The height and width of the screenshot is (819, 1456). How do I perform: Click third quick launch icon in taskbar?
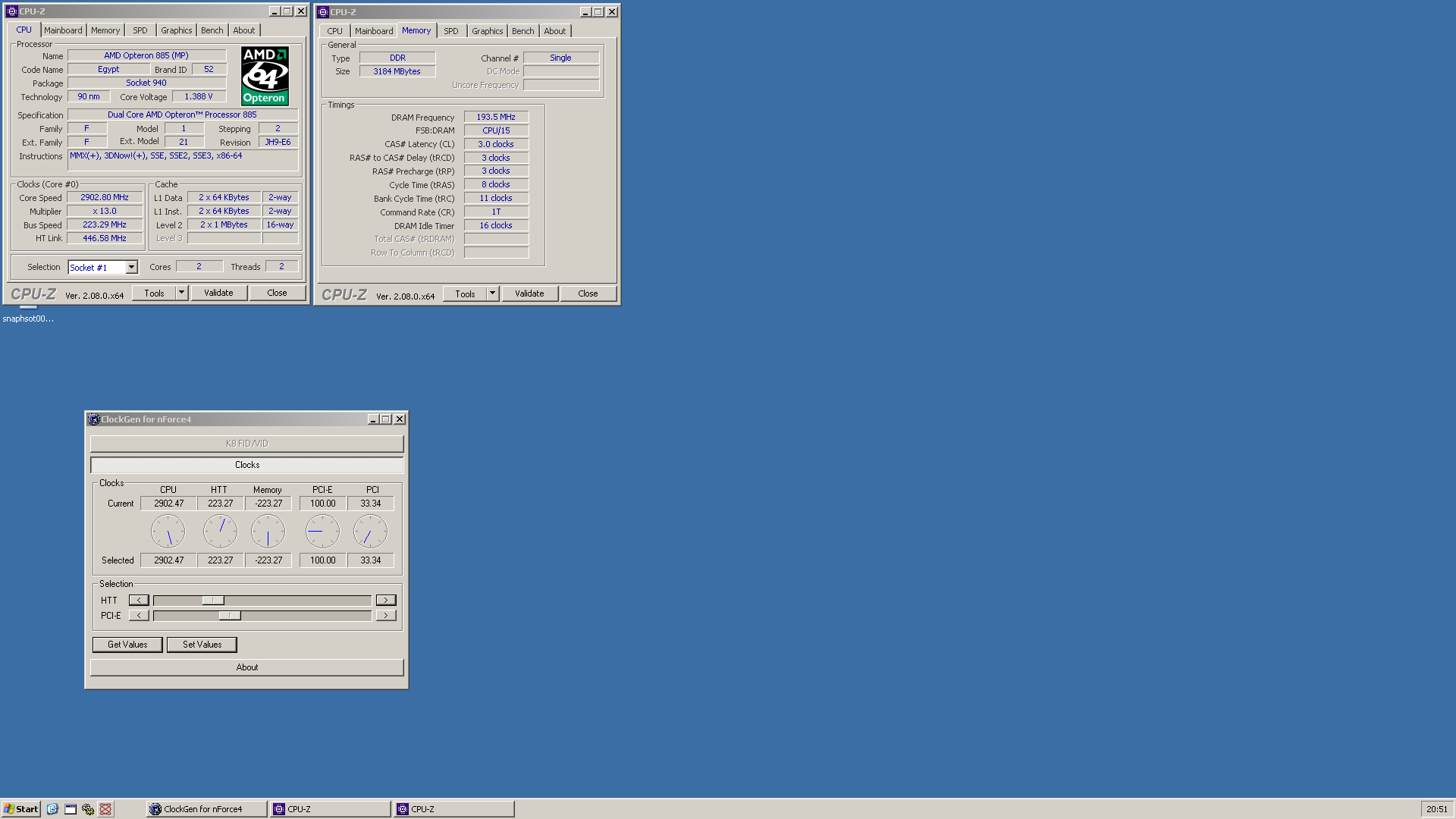coord(88,809)
